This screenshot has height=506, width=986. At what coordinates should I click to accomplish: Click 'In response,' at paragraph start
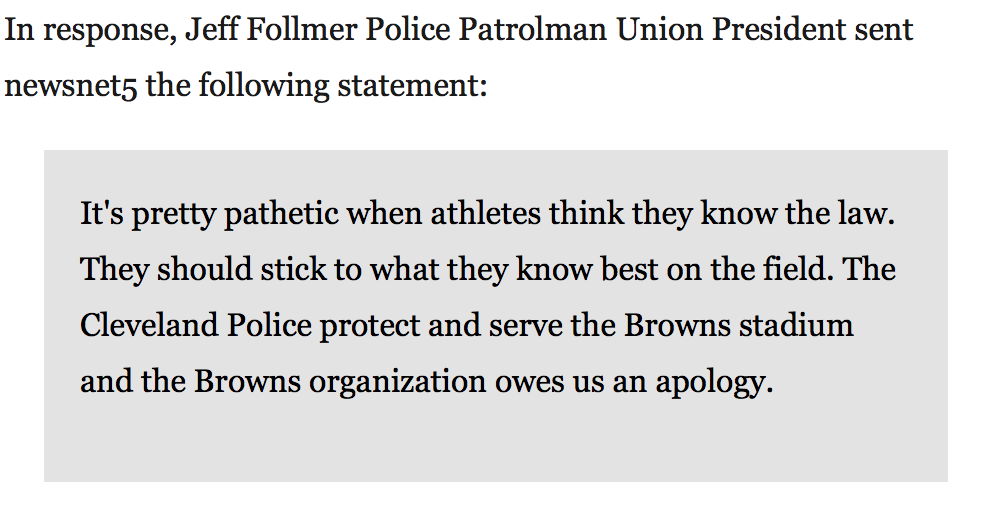point(91,30)
